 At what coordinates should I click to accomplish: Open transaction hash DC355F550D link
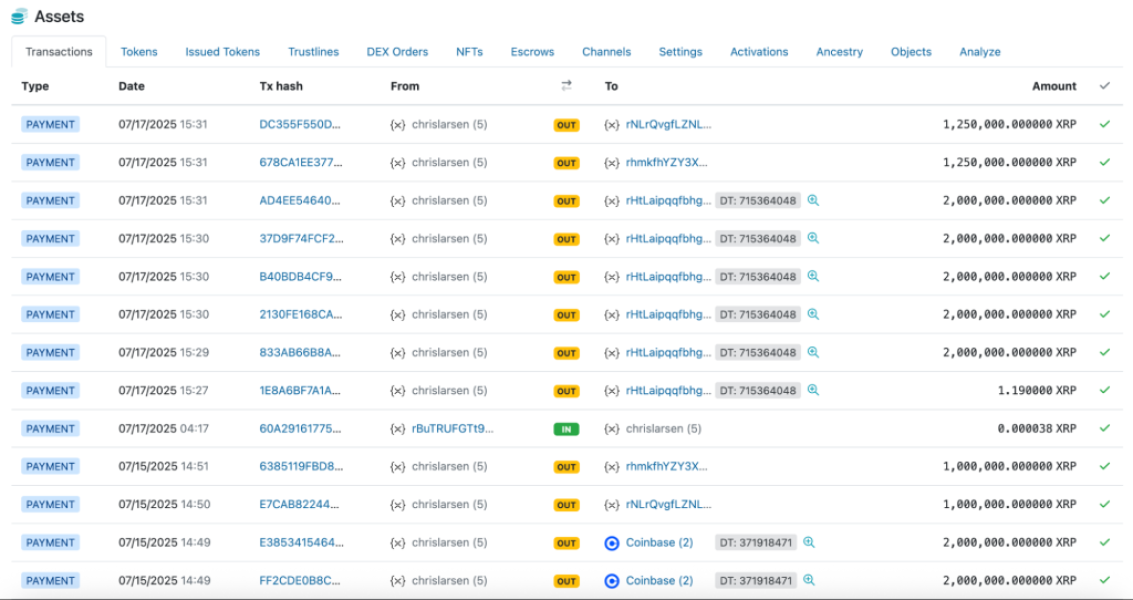300,125
